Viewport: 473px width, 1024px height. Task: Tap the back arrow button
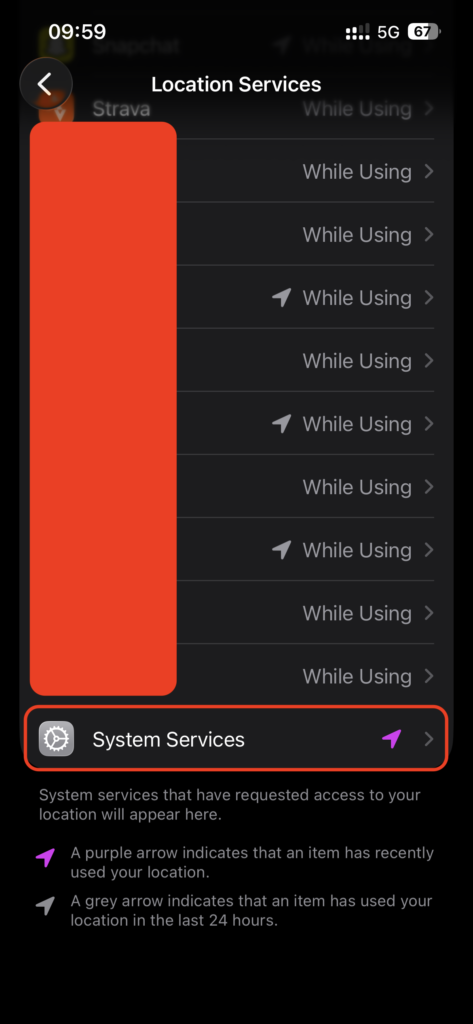click(46, 84)
